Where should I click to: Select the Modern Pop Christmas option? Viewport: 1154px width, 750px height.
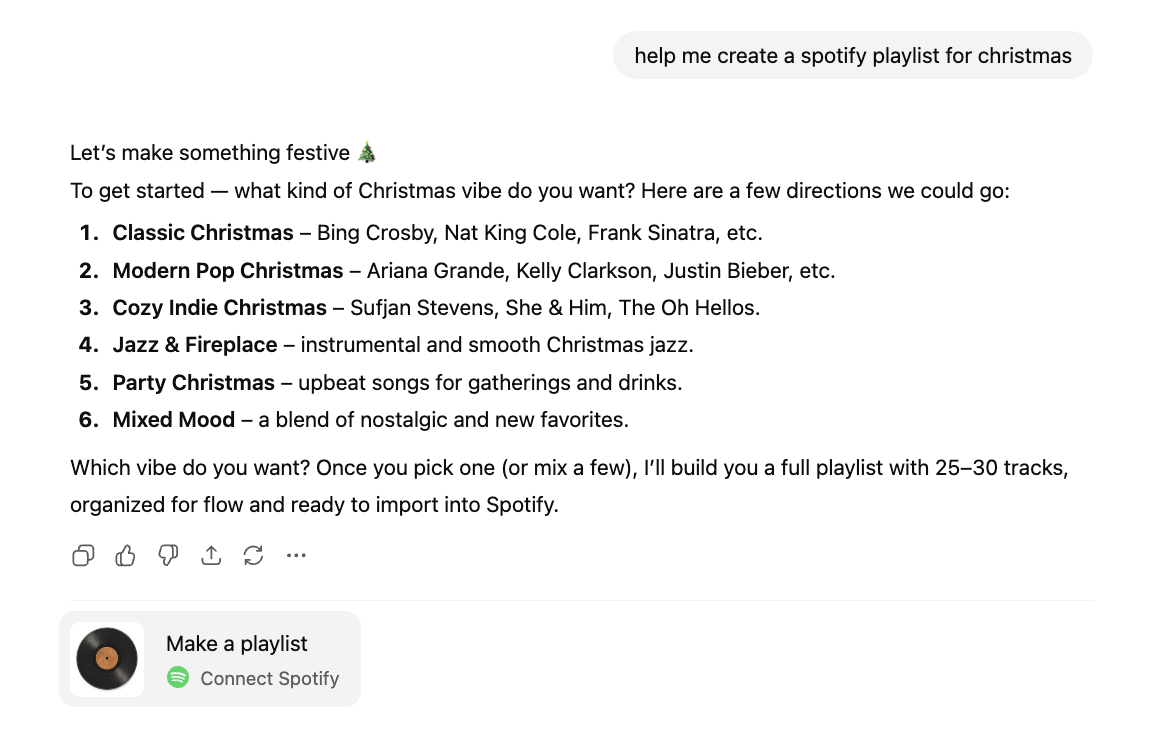tap(228, 270)
